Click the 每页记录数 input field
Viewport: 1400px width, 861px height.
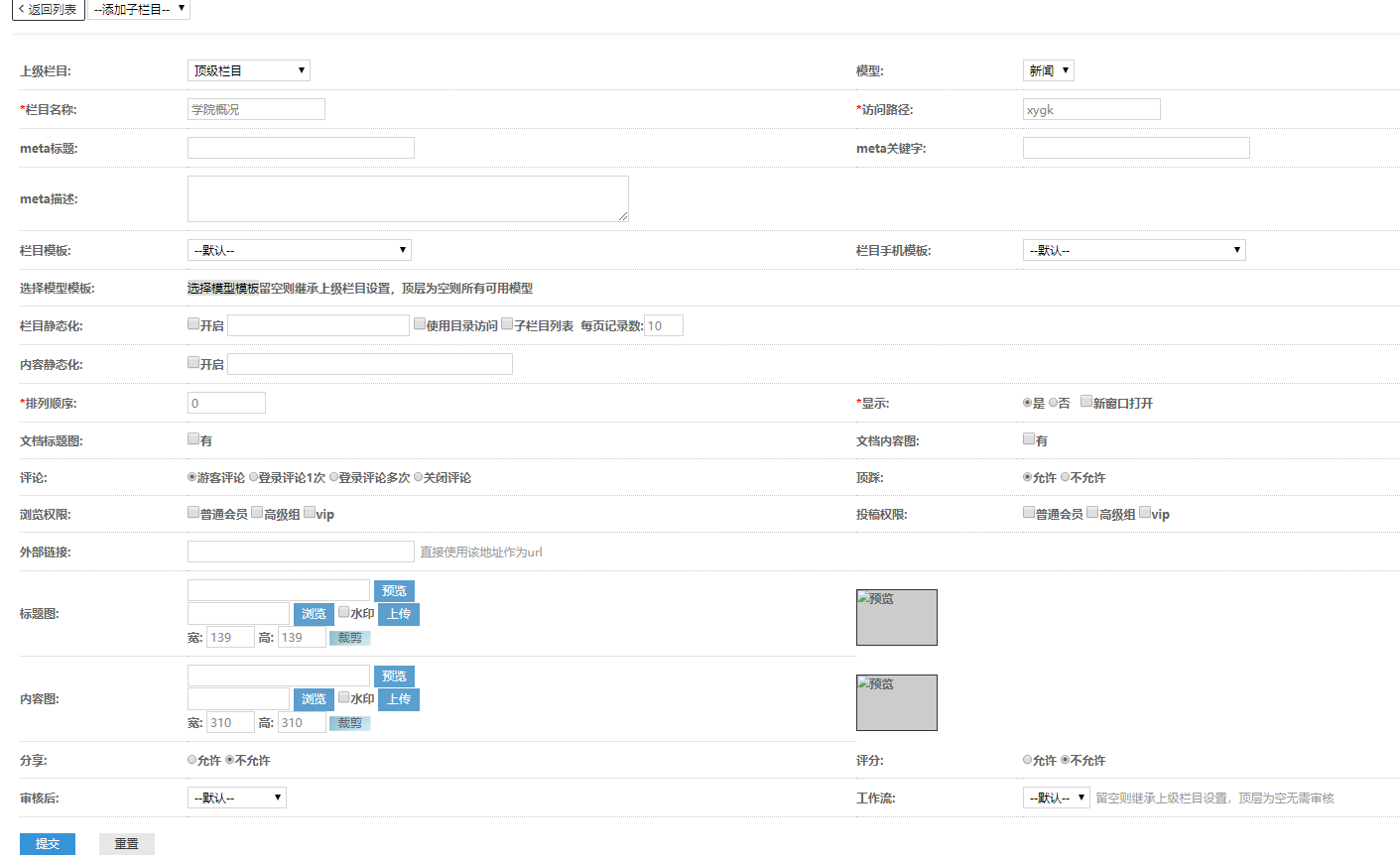click(664, 324)
